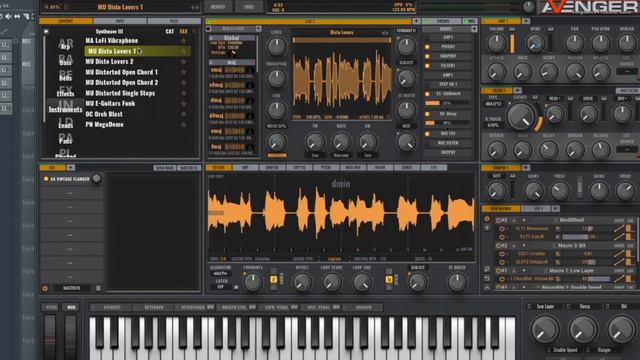The height and width of the screenshot is (360, 640).
Task: Turn the AA Vintage Flanger knob
Action: [x=96, y=178]
